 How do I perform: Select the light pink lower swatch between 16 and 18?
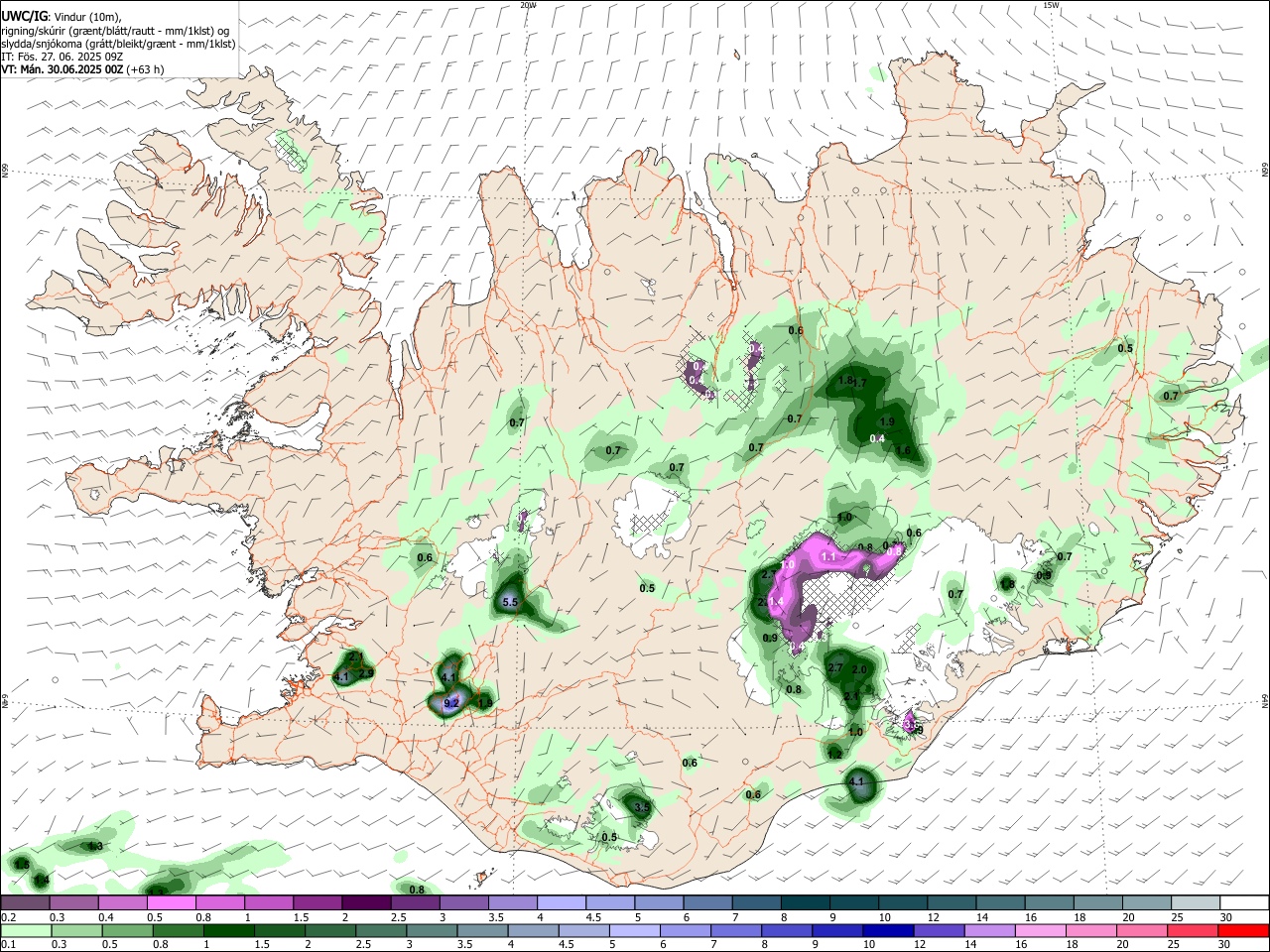pyautogui.click(x=1040, y=930)
